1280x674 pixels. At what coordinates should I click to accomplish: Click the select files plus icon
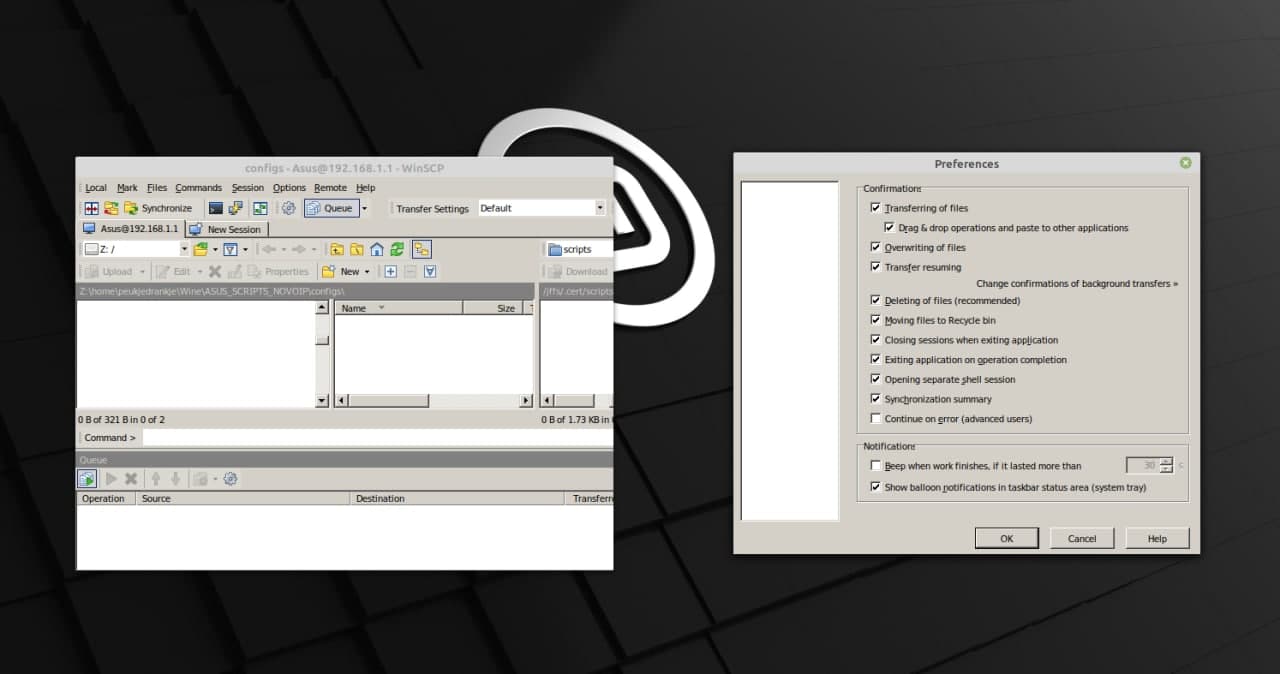pos(390,271)
